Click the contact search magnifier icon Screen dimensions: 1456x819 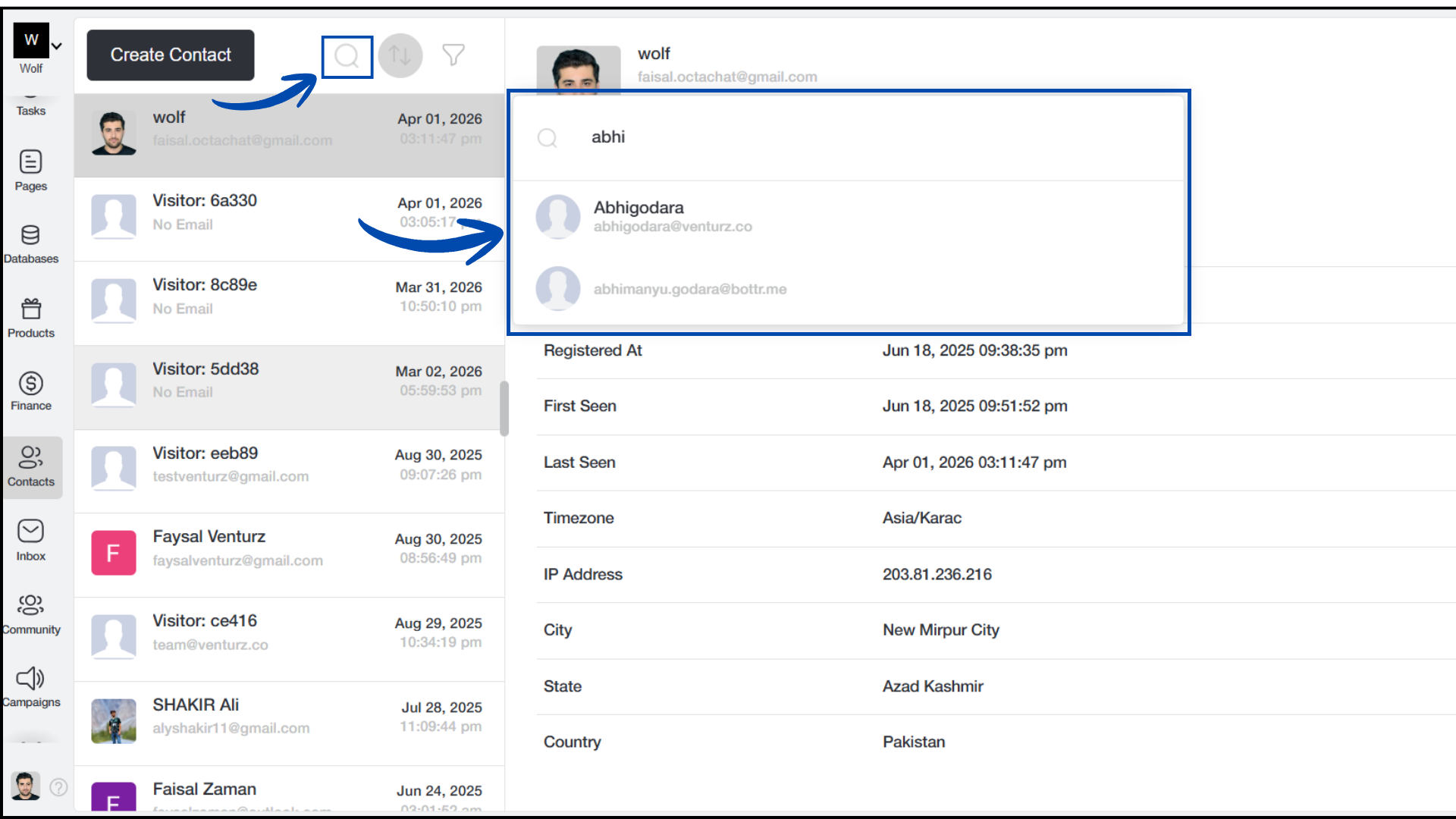(347, 55)
